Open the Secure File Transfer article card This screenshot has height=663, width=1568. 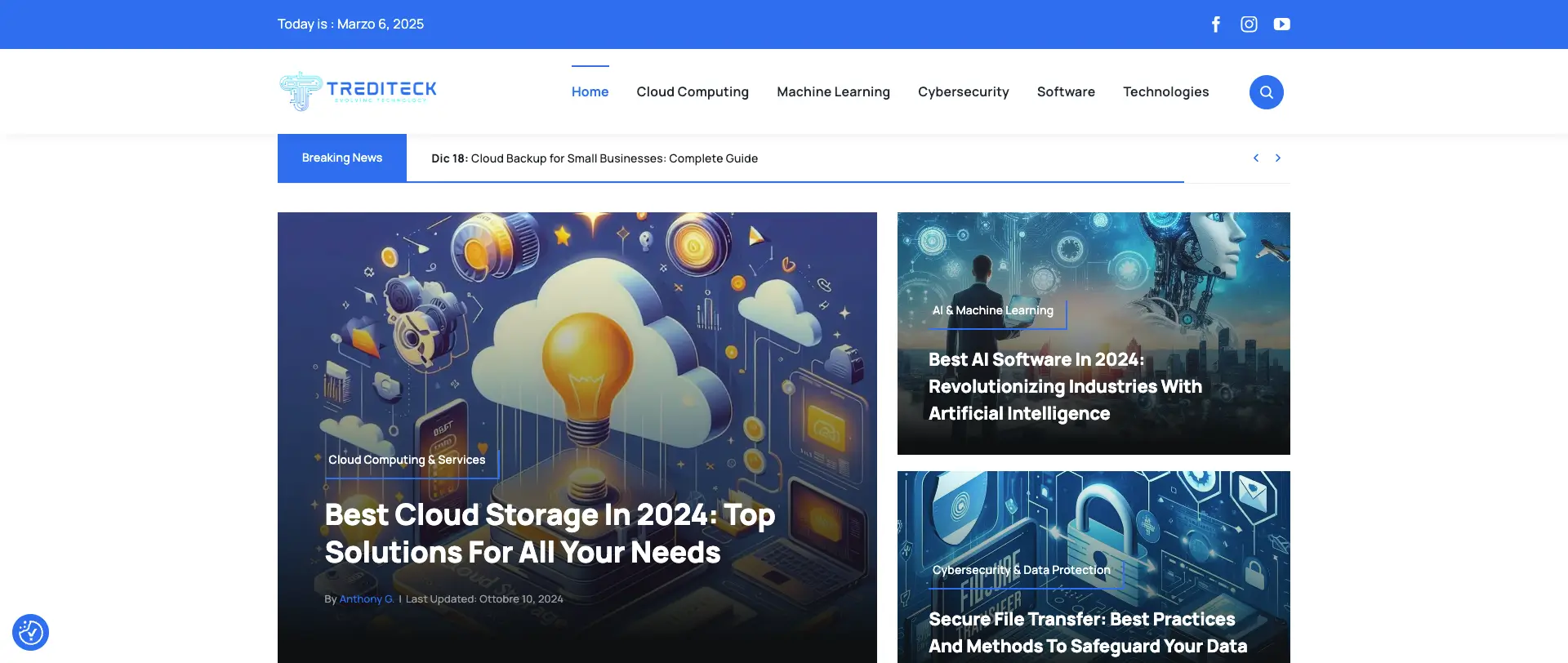(x=1087, y=632)
